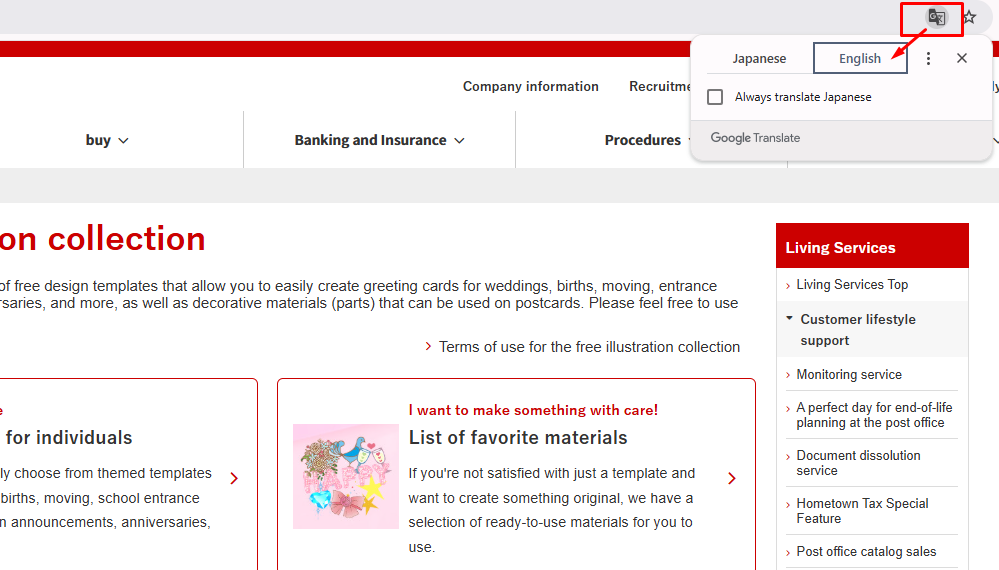The height and width of the screenshot is (570, 999).
Task: Open Post office catalog sales link
Action: click(866, 552)
